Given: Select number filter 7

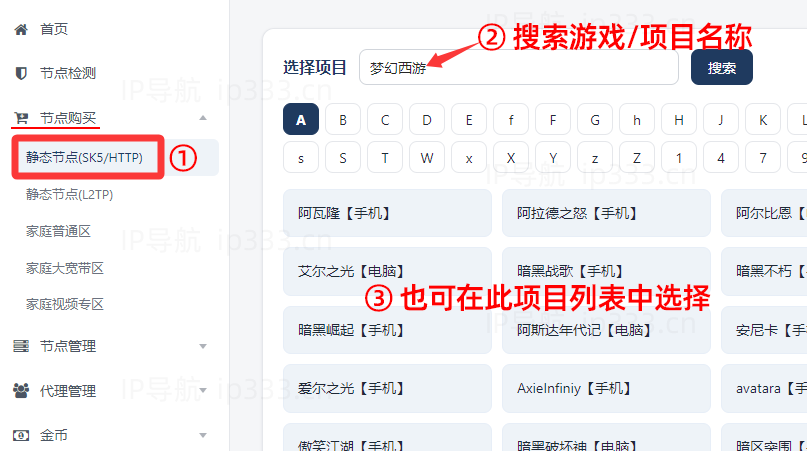Looking at the screenshot, I should [x=763, y=158].
